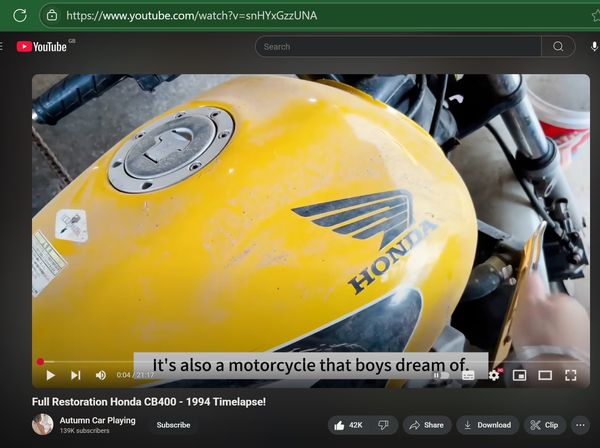Screen dimensions: 600x448
Task: Switch to miniplayer mode
Action: coord(519,375)
